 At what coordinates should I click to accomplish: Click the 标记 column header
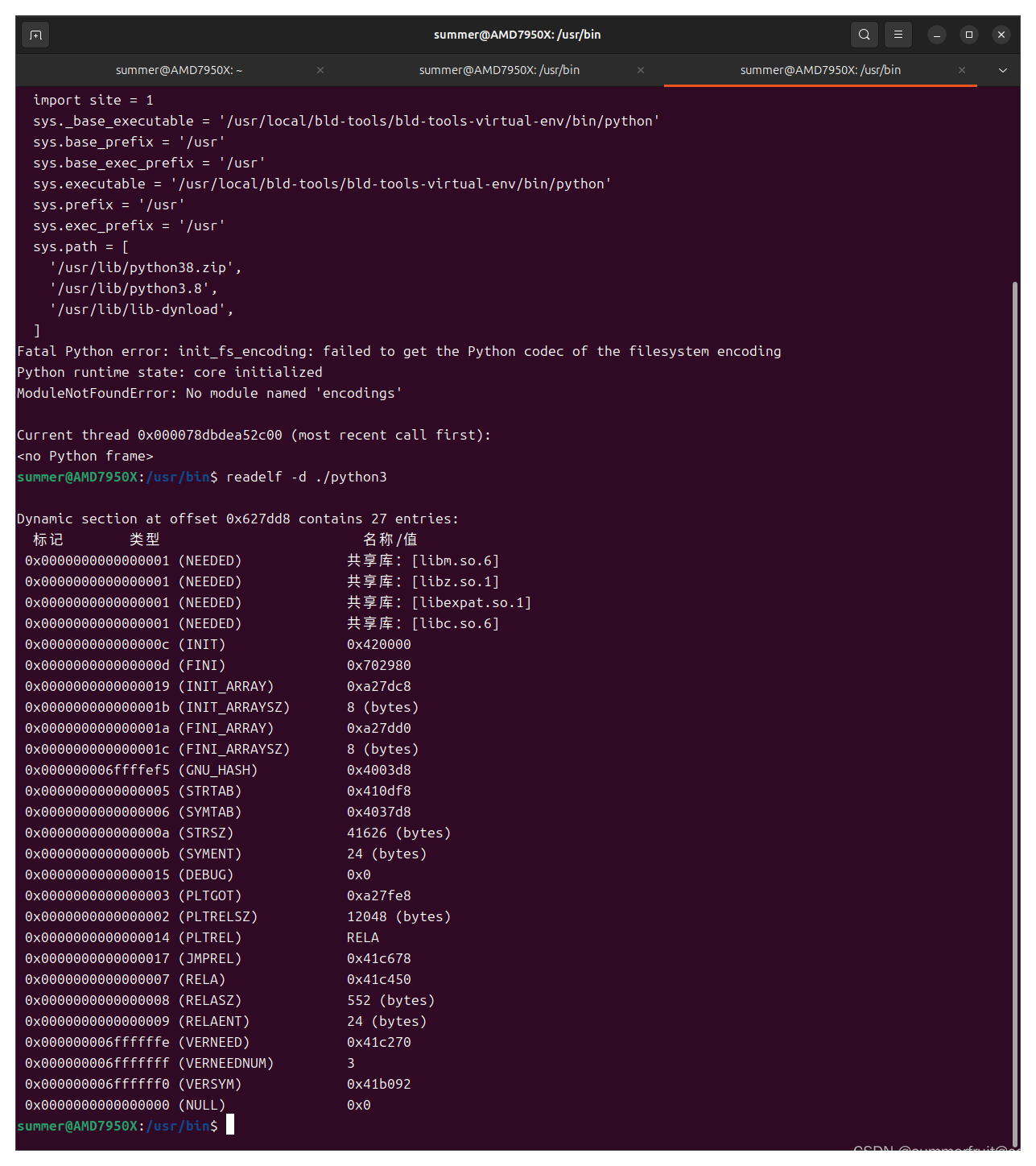(48, 540)
